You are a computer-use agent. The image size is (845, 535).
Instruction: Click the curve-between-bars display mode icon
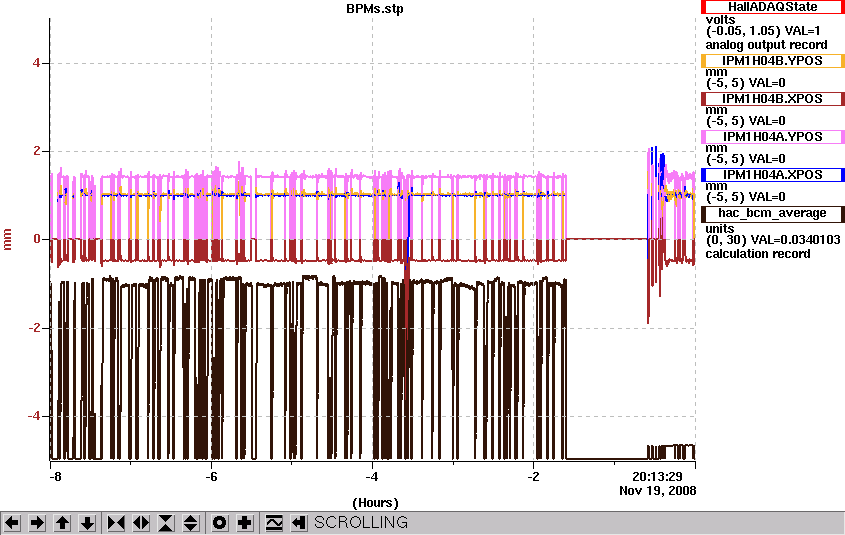click(x=274, y=523)
